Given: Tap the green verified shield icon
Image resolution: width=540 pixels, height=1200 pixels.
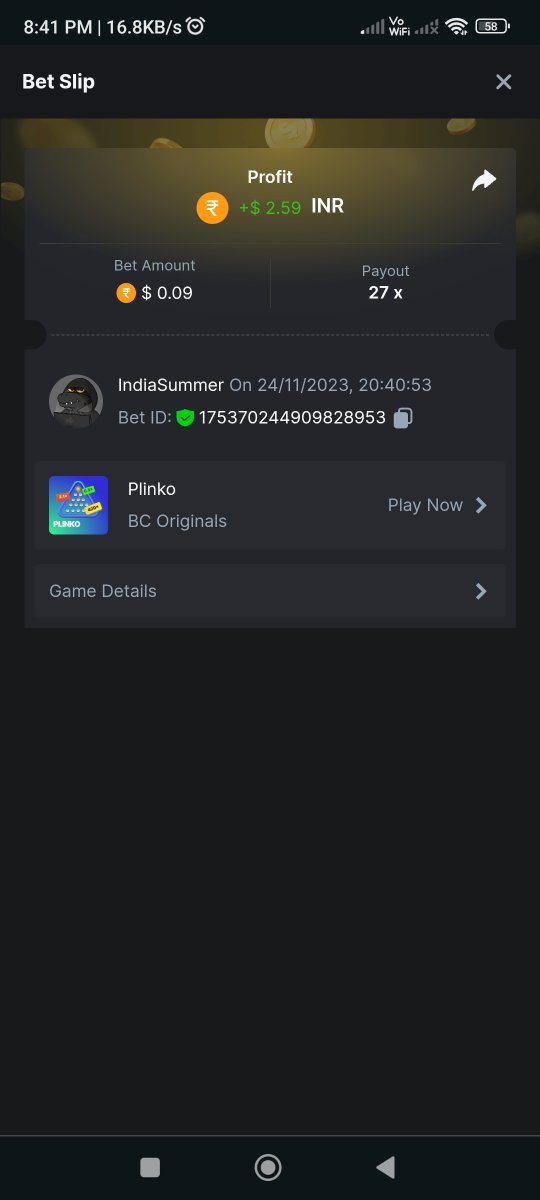Looking at the screenshot, I should (185, 418).
